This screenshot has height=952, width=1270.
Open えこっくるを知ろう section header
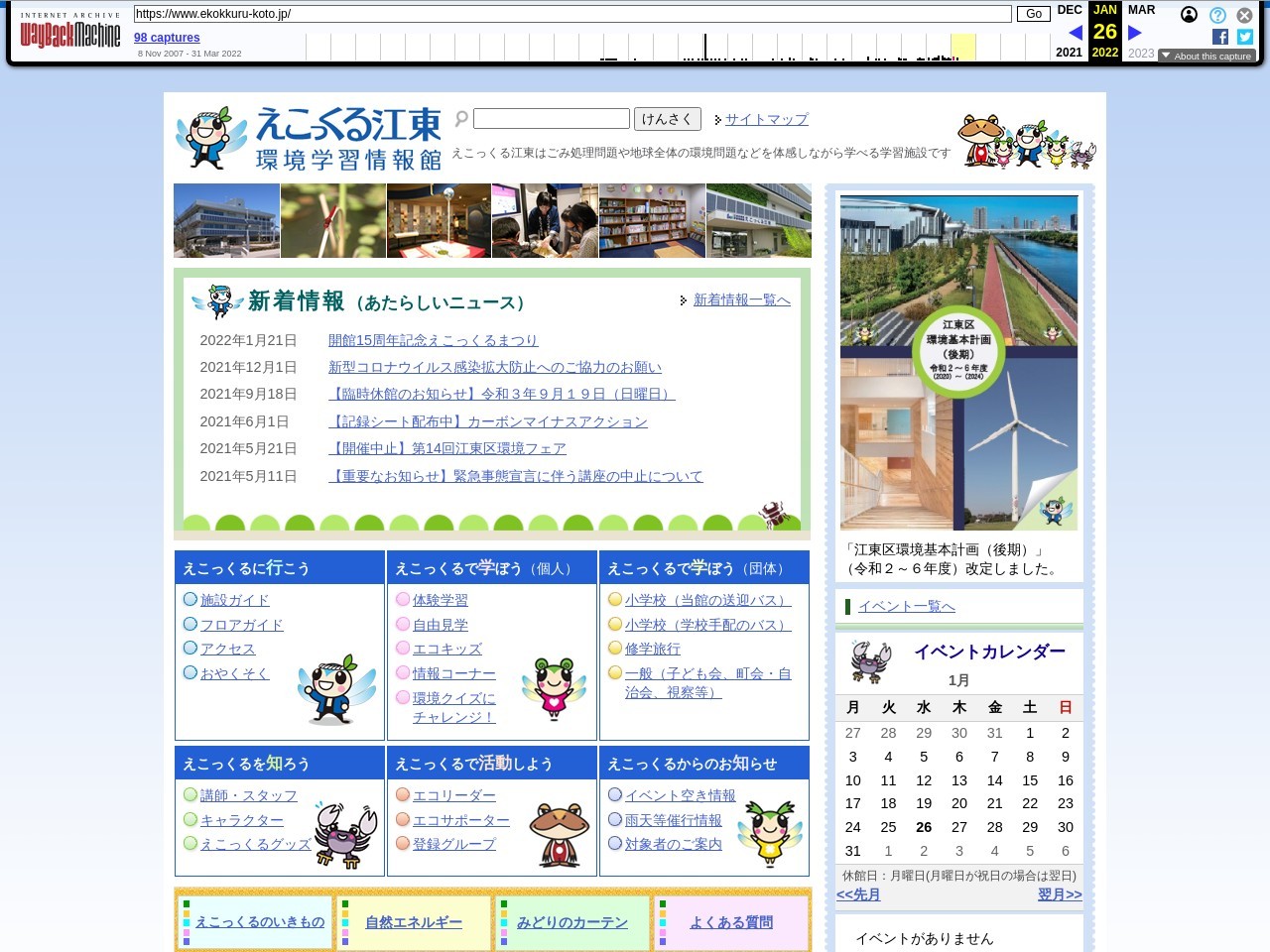(280, 763)
